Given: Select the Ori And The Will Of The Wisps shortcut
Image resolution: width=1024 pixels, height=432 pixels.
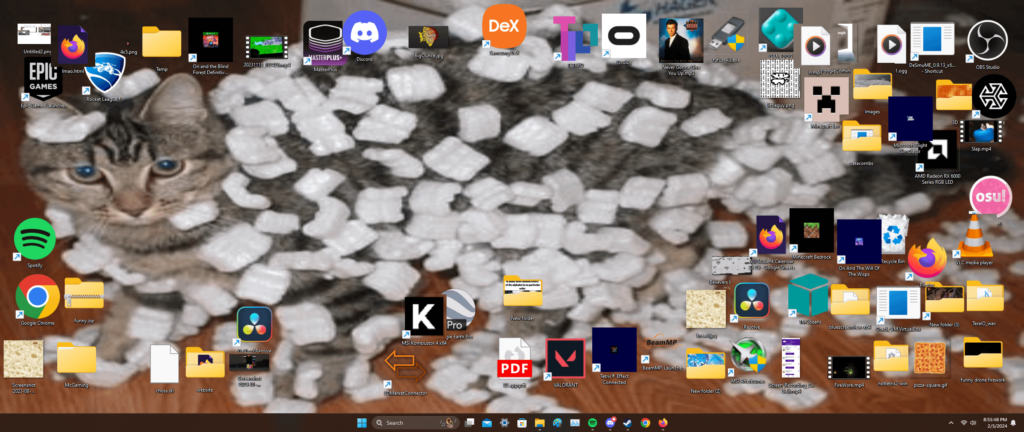Looking at the screenshot, I should (x=859, y=241).
